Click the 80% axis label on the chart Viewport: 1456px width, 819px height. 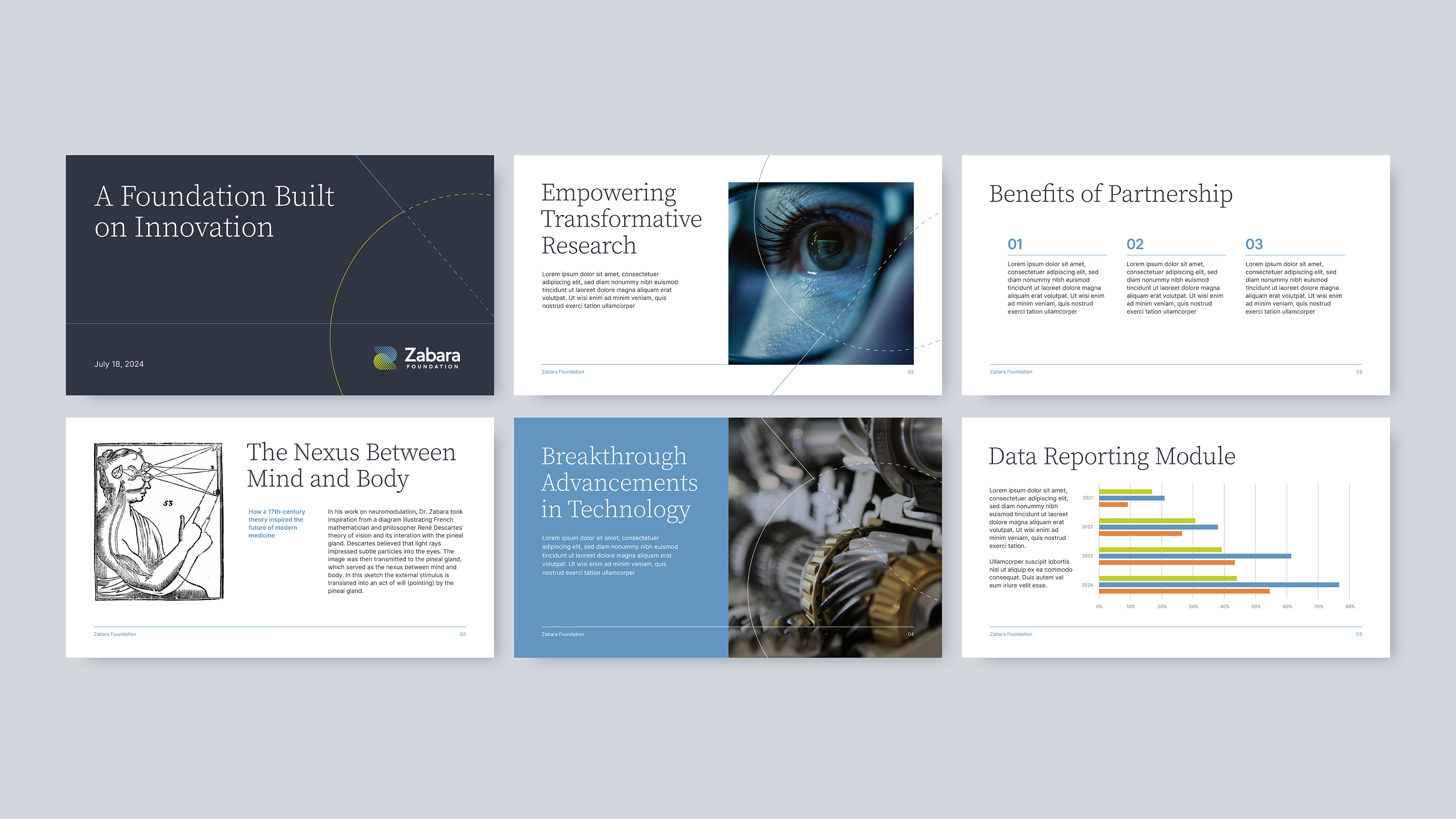1350,607
